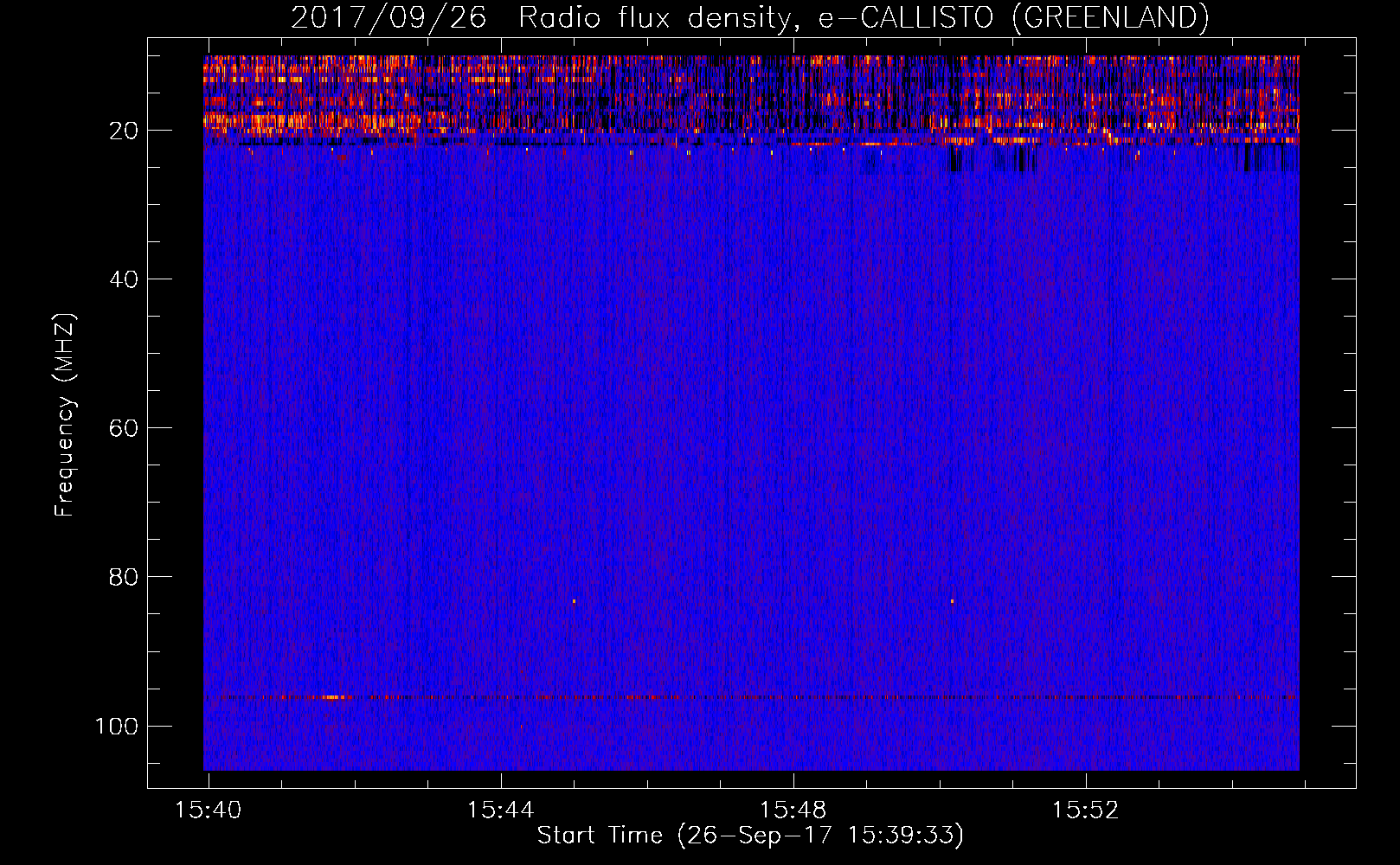Click the 'Start Time (26-Sep-17 15:39:33)' label
Image resolution: width=1400 pixels, height=865 pixels.
(750, 836)
